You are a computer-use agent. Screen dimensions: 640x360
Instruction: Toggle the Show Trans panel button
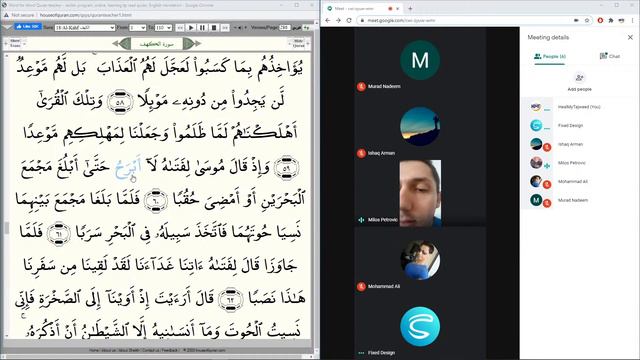(x=15, y=43)
